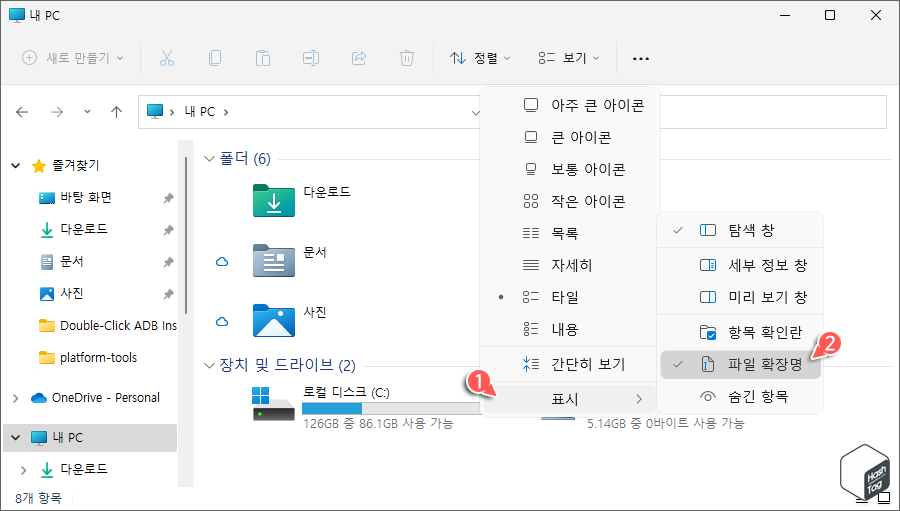Toggle 미리 보기 창 preview pane
The height and width of the screenshot is (511, 900).
[x=740, y=297]
